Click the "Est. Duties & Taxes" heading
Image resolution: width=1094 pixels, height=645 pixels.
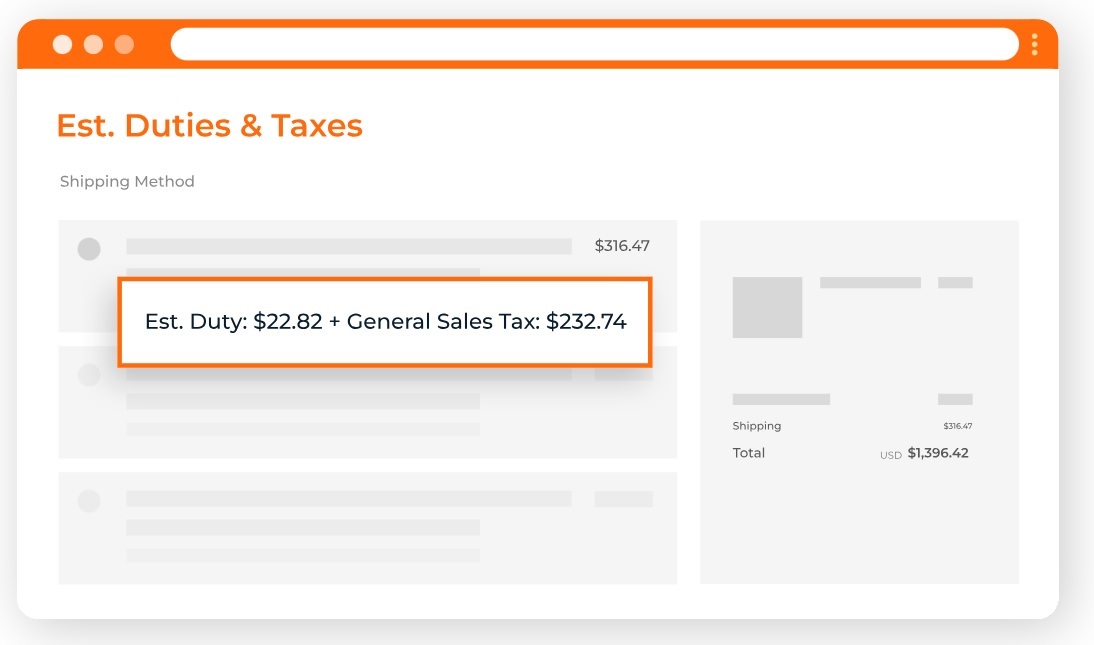[209, 126]
